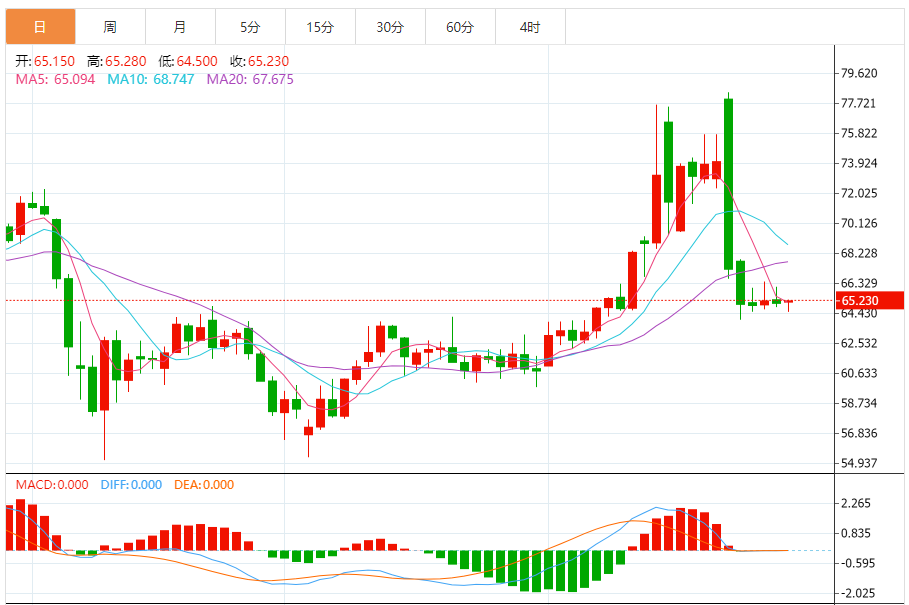The width and height of the screenshot is (909, 605).
Task: Click the 68.228 price axis label
Action: [859, 253]
